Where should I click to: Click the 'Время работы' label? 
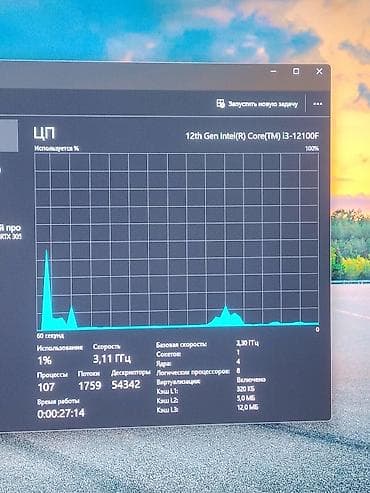click(58, 402)
